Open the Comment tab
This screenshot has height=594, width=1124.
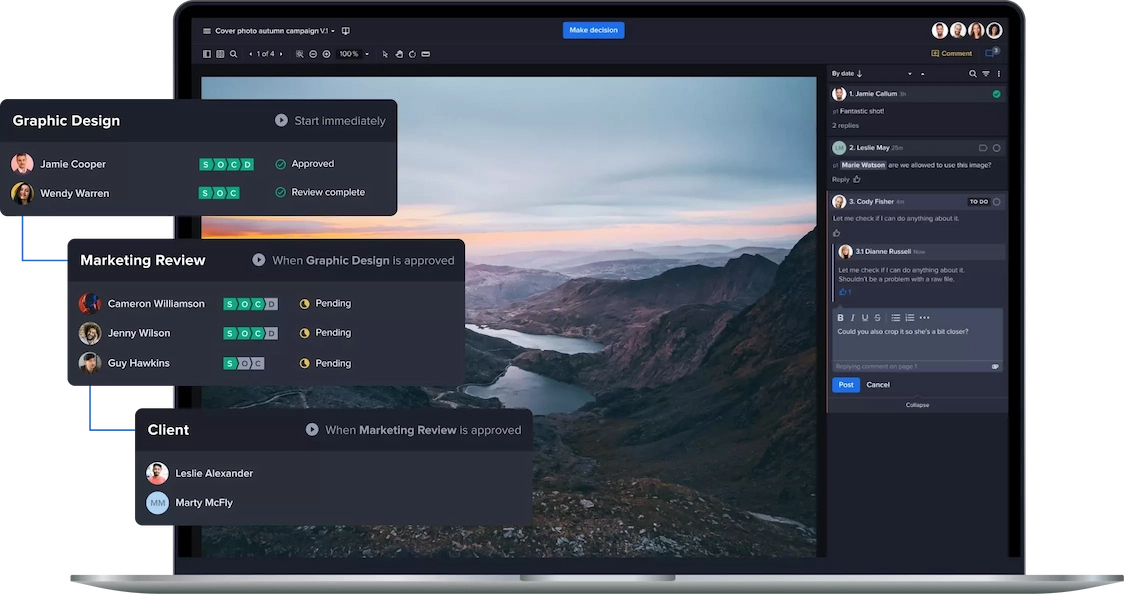click(x=951, y=54)
